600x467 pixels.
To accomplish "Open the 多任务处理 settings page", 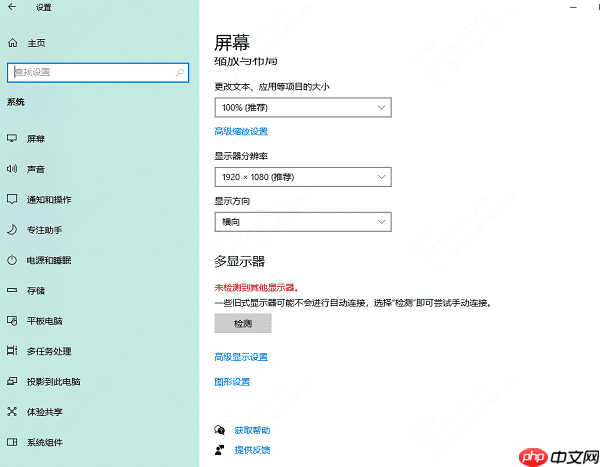I will 49,351.
